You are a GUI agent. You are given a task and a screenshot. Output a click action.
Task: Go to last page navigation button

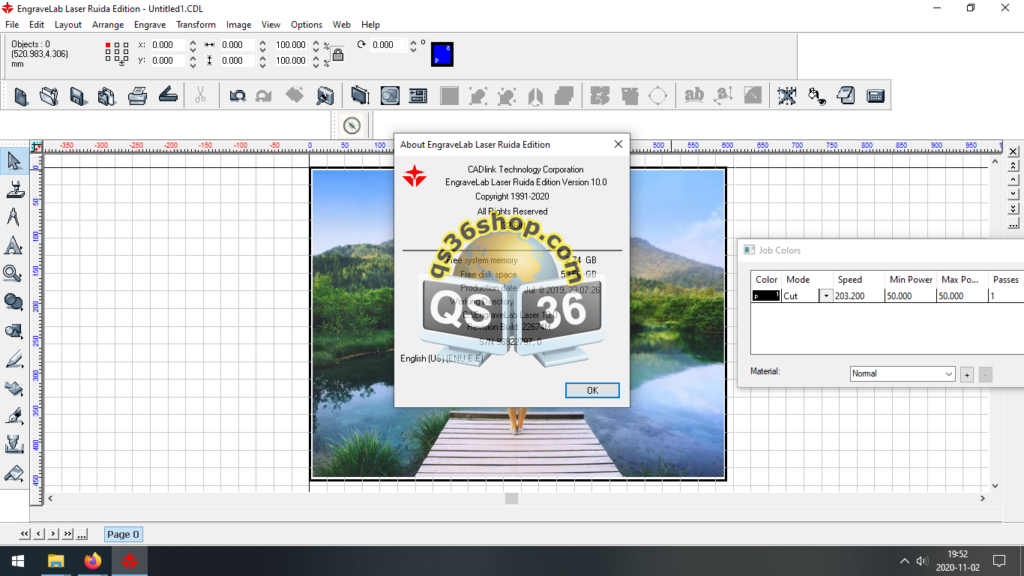[67, 534]
